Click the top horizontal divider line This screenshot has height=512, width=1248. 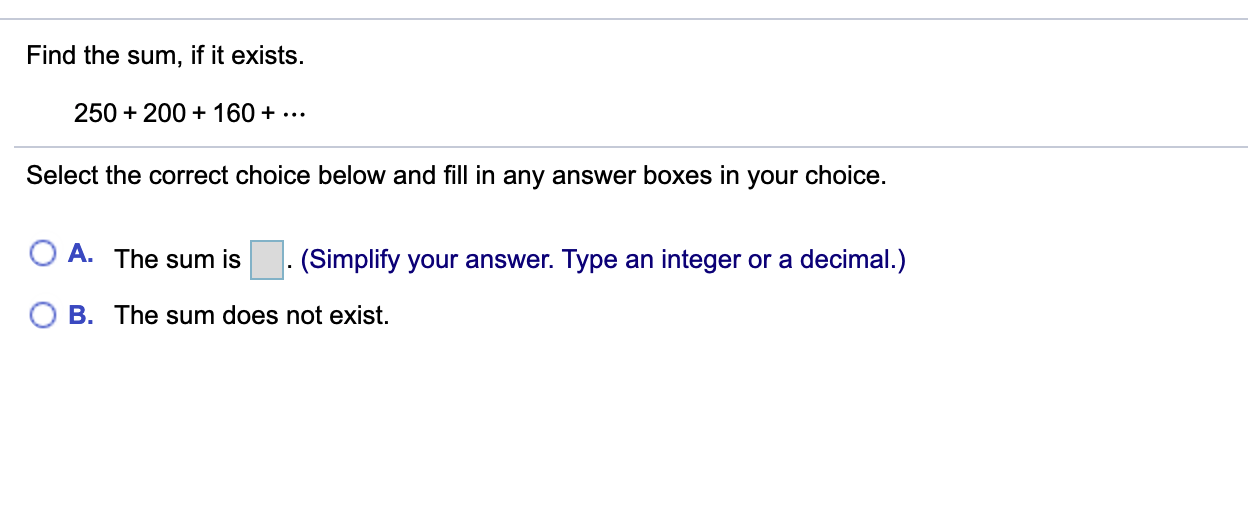click(631, 19)
